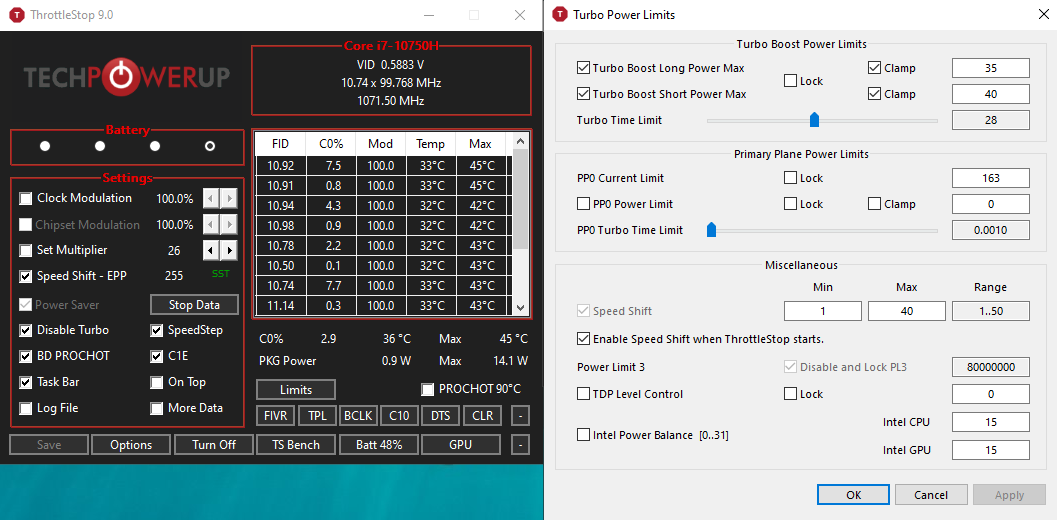This screenshot has width=1057, height=520.
Task: Open the C10 states window
Action: [399, 416]
